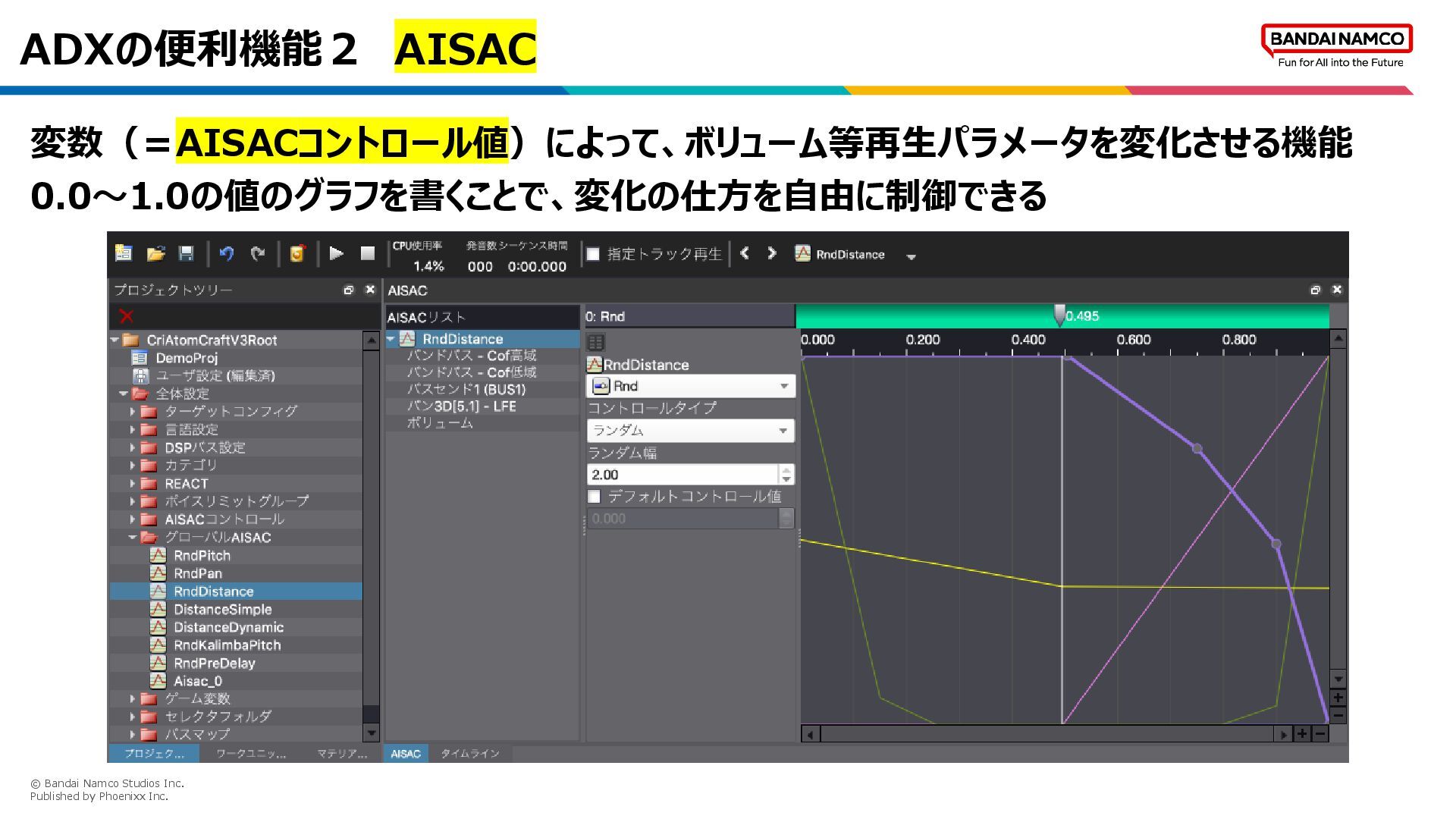Viewport: 1456px width, 819px height.
Task: Switch to the タイムライン tab
Action: click(x=469, y=754)
